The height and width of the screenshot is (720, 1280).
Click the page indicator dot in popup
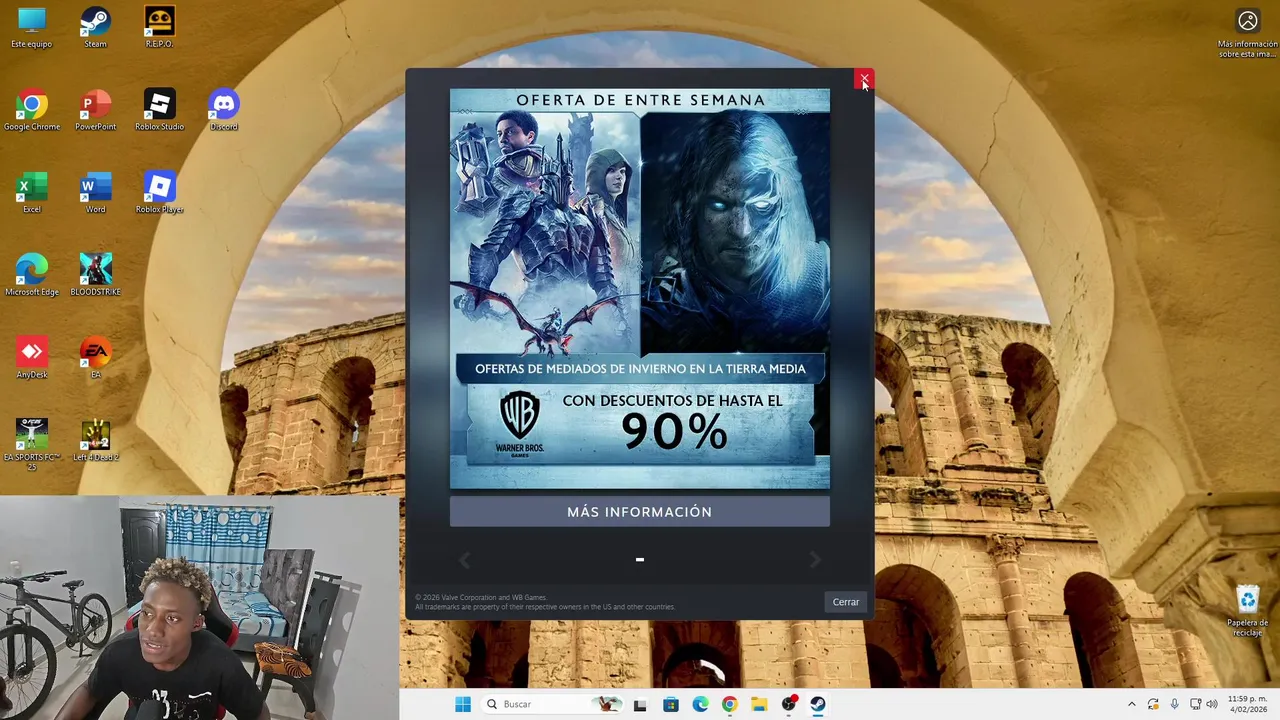click(x=640, y=560)
